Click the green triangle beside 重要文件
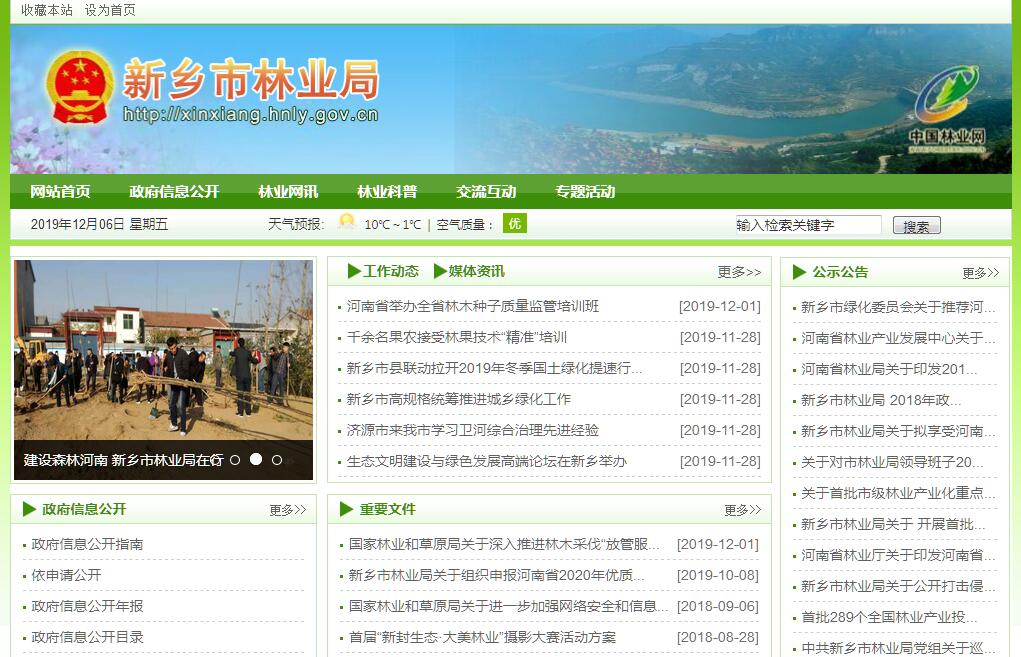This screenshot has height=657, width=1021. 346,509
